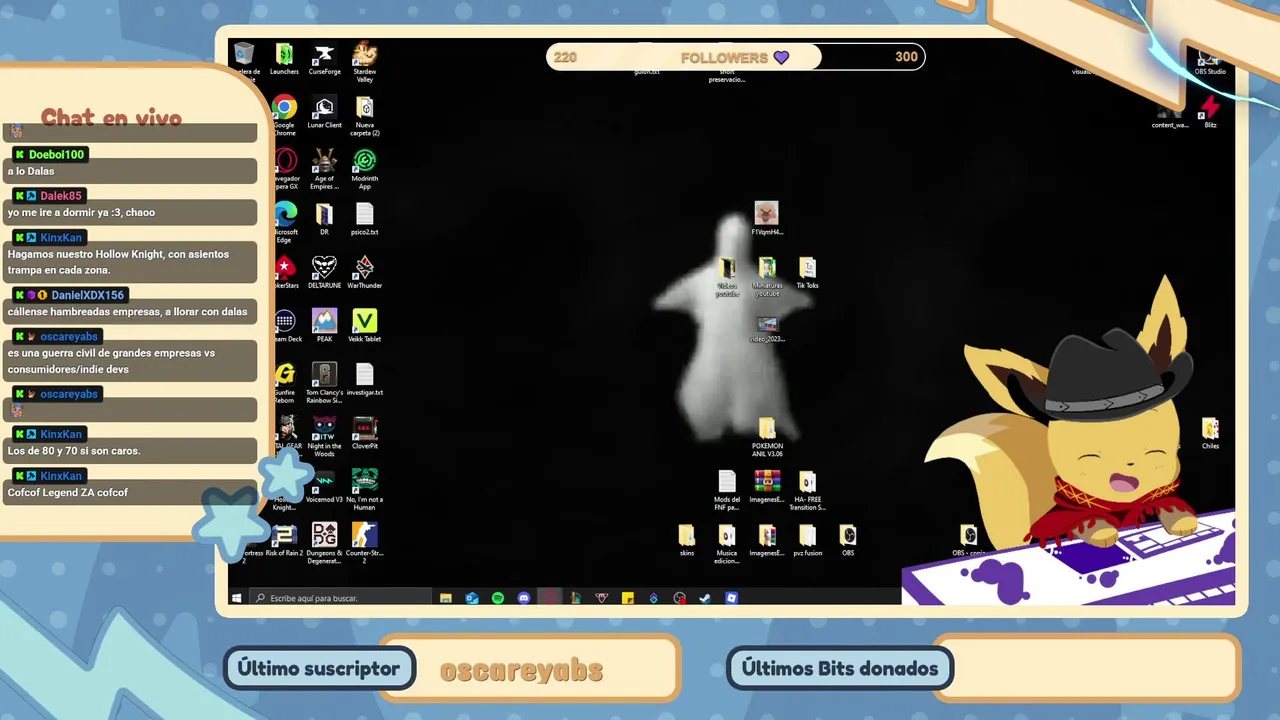Open the Windows Start menu
The height and width of the screenshot is (720, 1280).
pyautogui.click(x=237, y=598)
